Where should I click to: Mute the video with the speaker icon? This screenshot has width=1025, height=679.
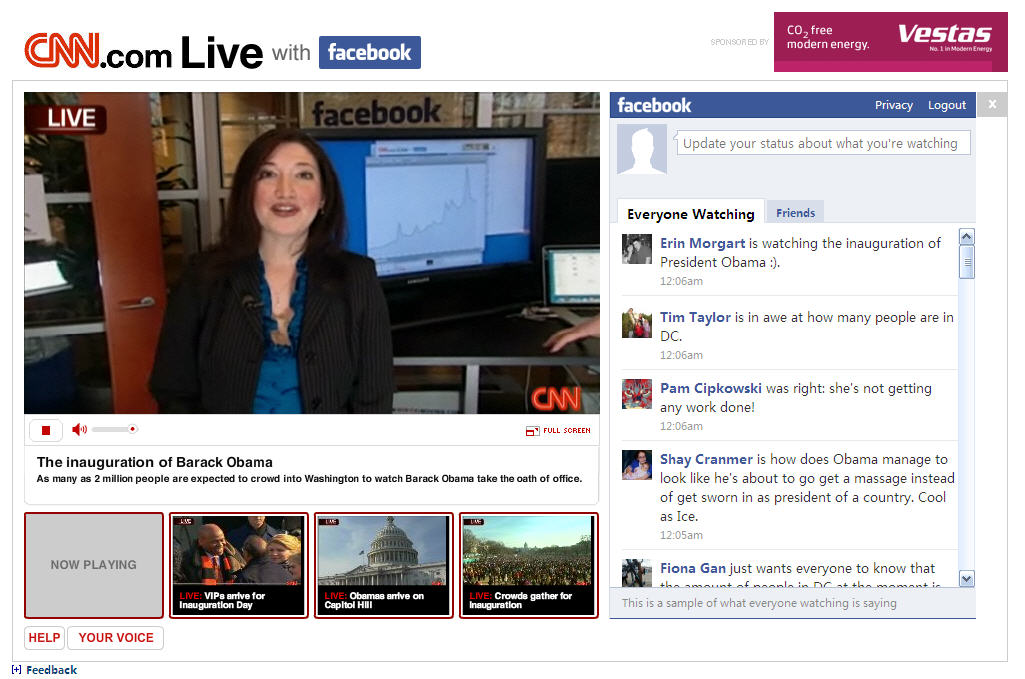(x=79, y=429)
